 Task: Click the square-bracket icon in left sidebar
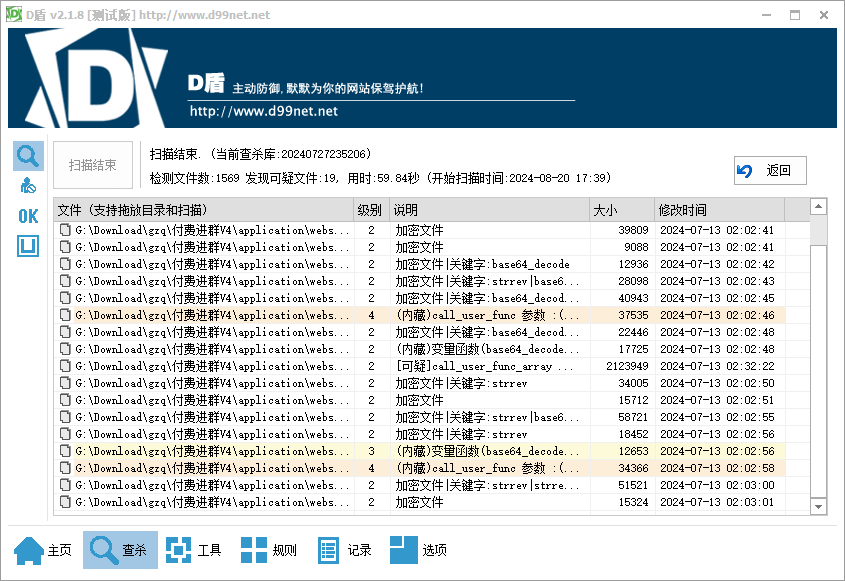click(x=28, y=246)
